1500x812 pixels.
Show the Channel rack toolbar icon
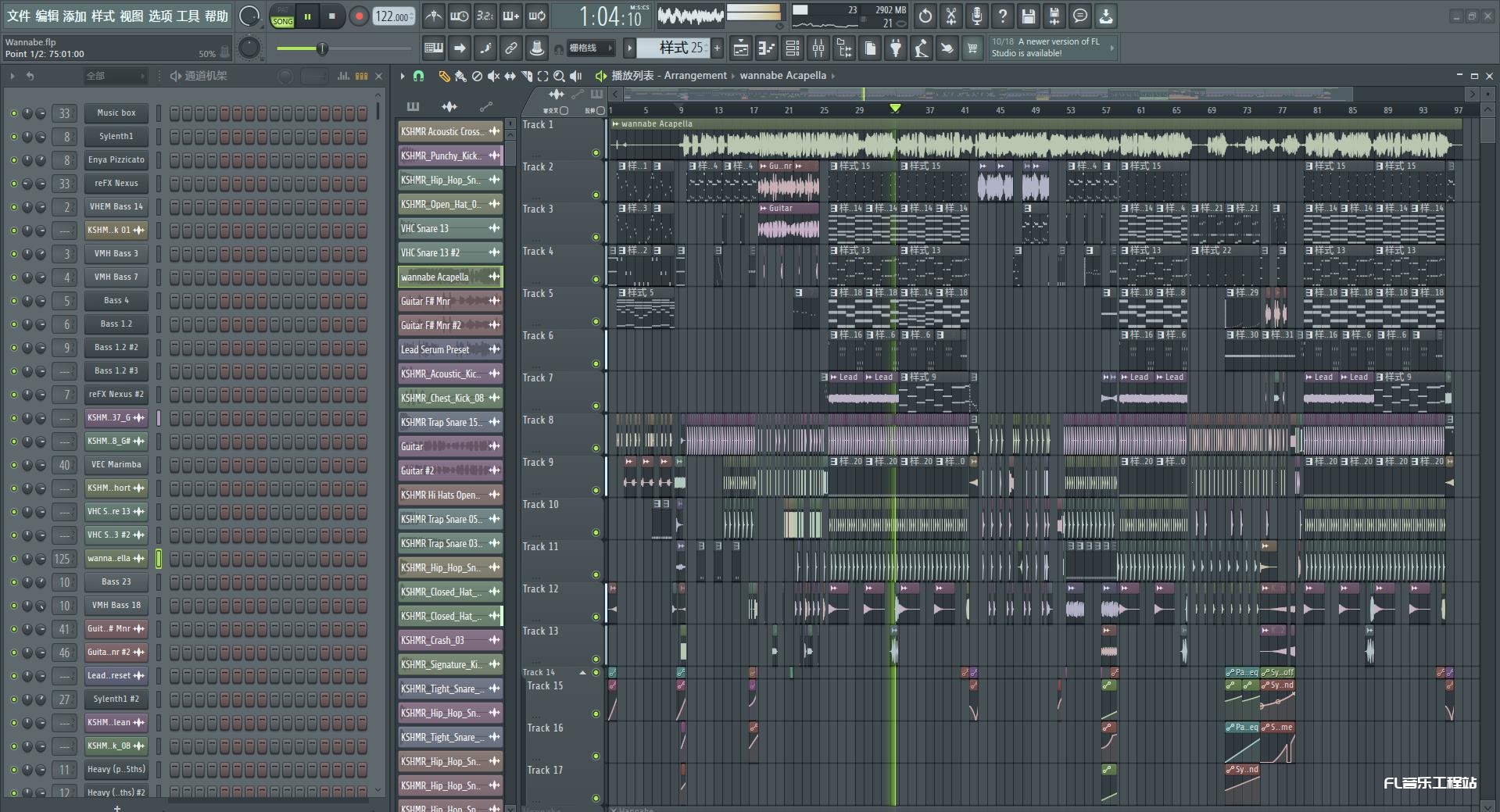click(x=793, y=48)
